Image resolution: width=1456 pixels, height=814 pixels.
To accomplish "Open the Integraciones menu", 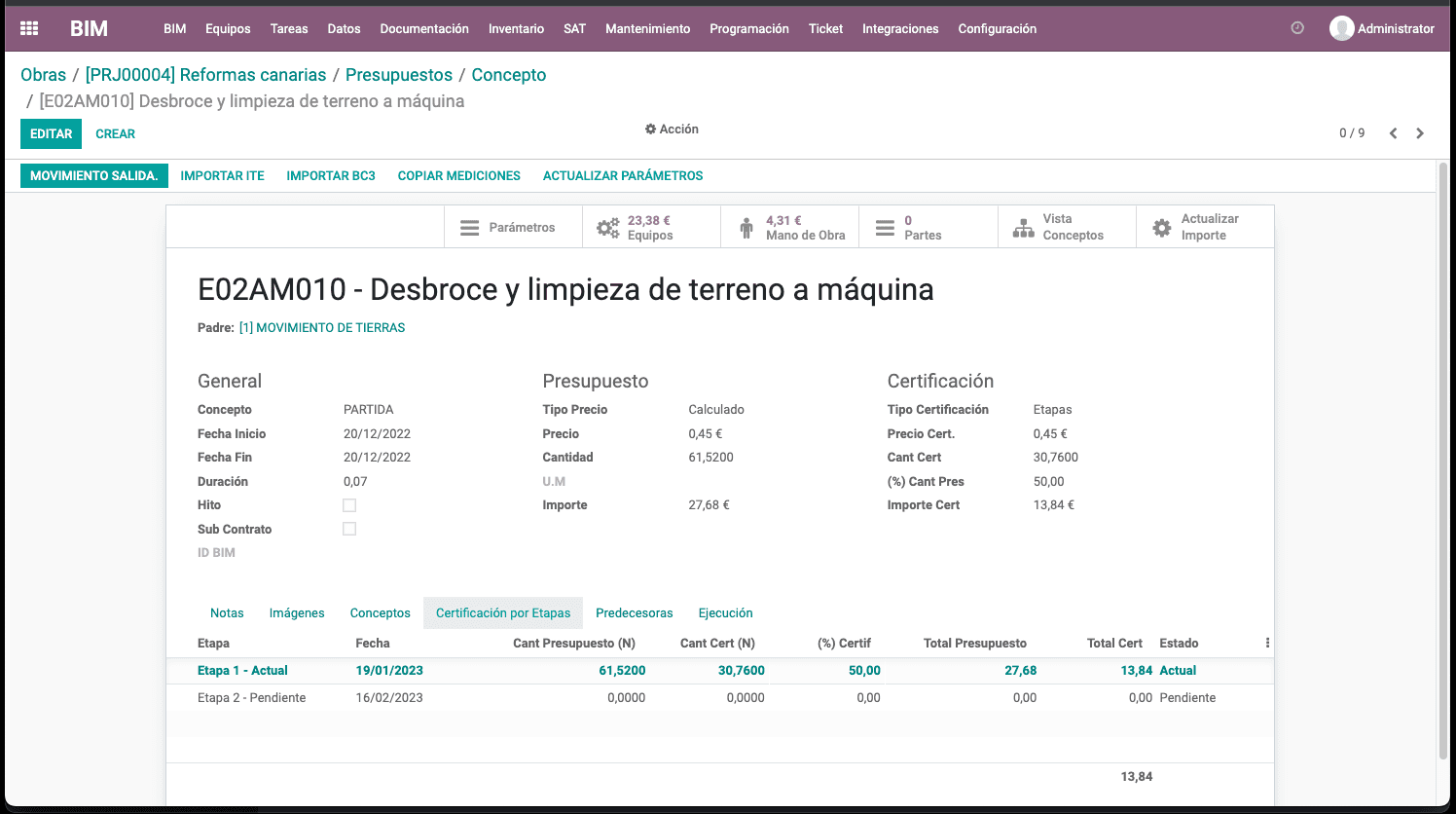I will [x=900, y=28].
